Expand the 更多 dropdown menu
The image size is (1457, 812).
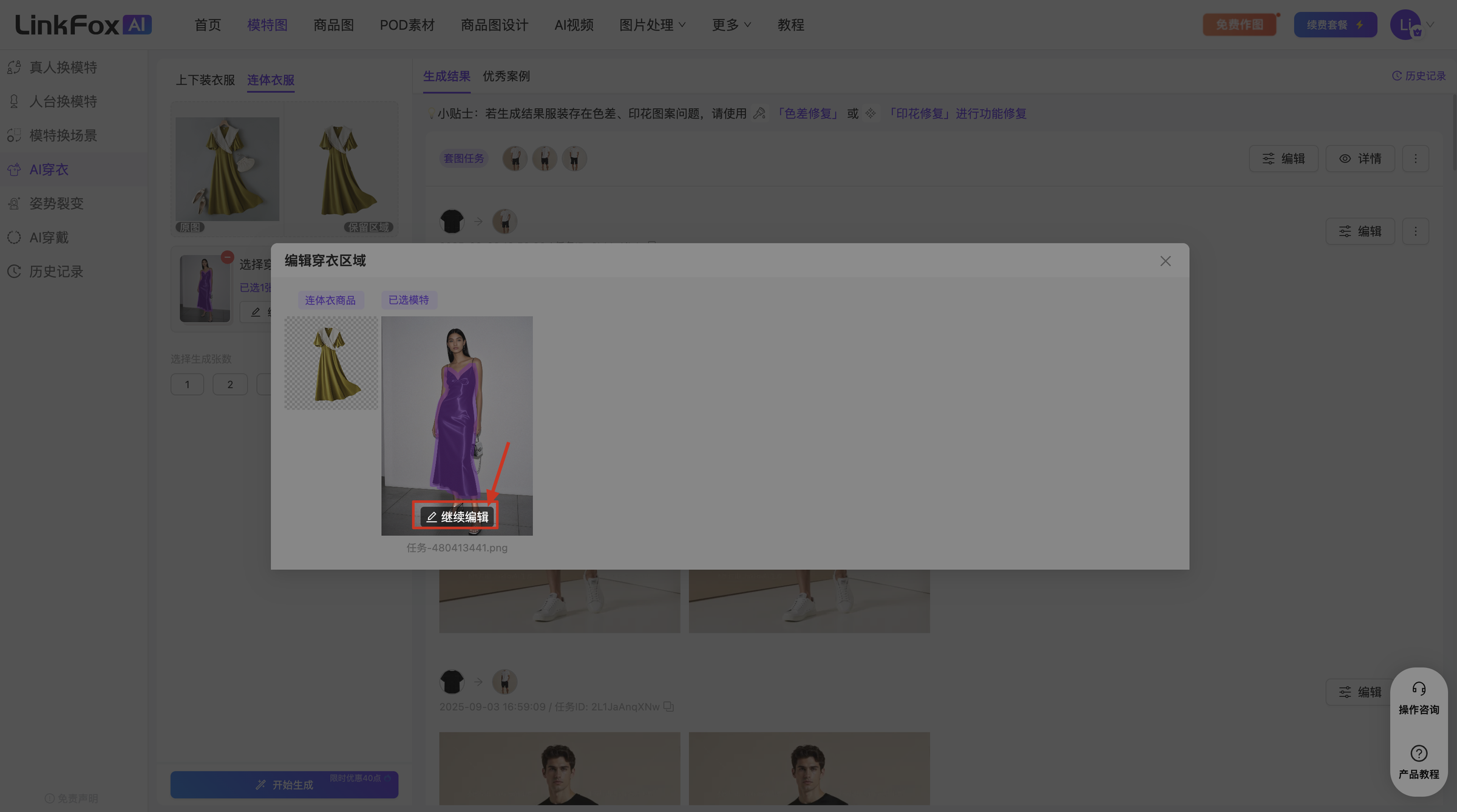pos(732,25)
